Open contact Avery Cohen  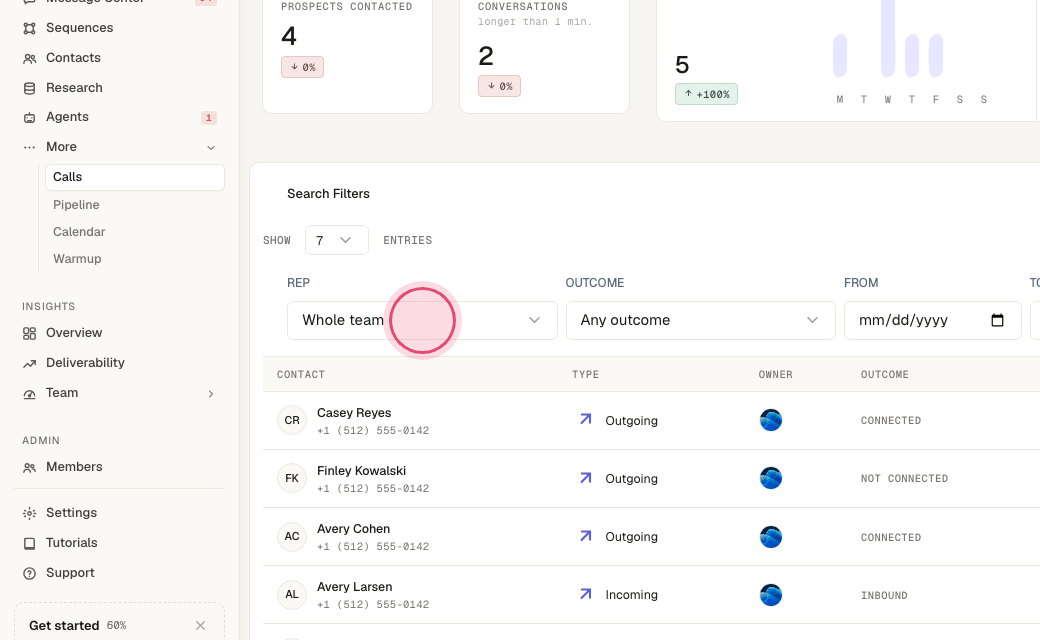(x=354, y=529)
